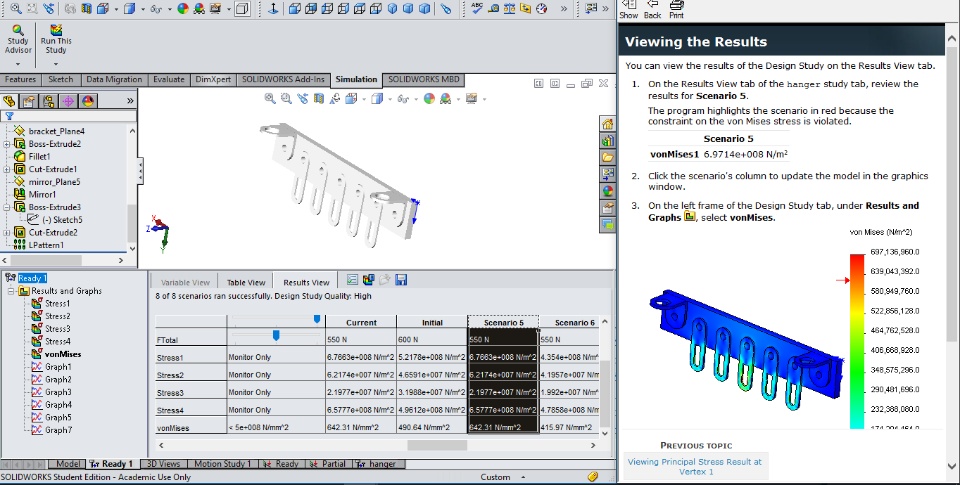This screenshot has height=485, width=960.
Task: Click the filter funnel icon in feature tree
Action: click(9, 116)
